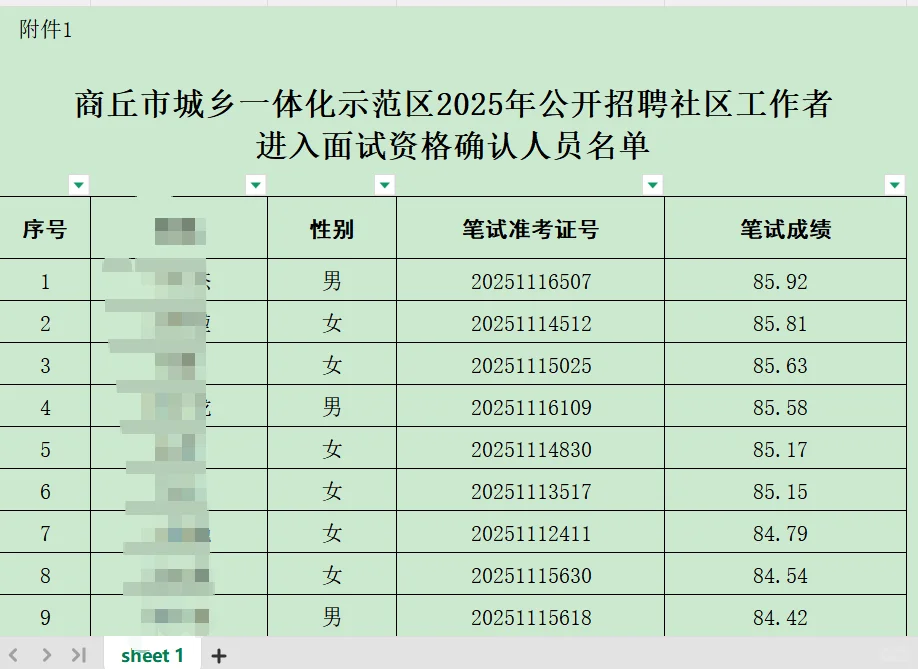Open the filter dropdown on 笔试成绩 column
This screenshot has width=918, height=669.
(894, 185)
